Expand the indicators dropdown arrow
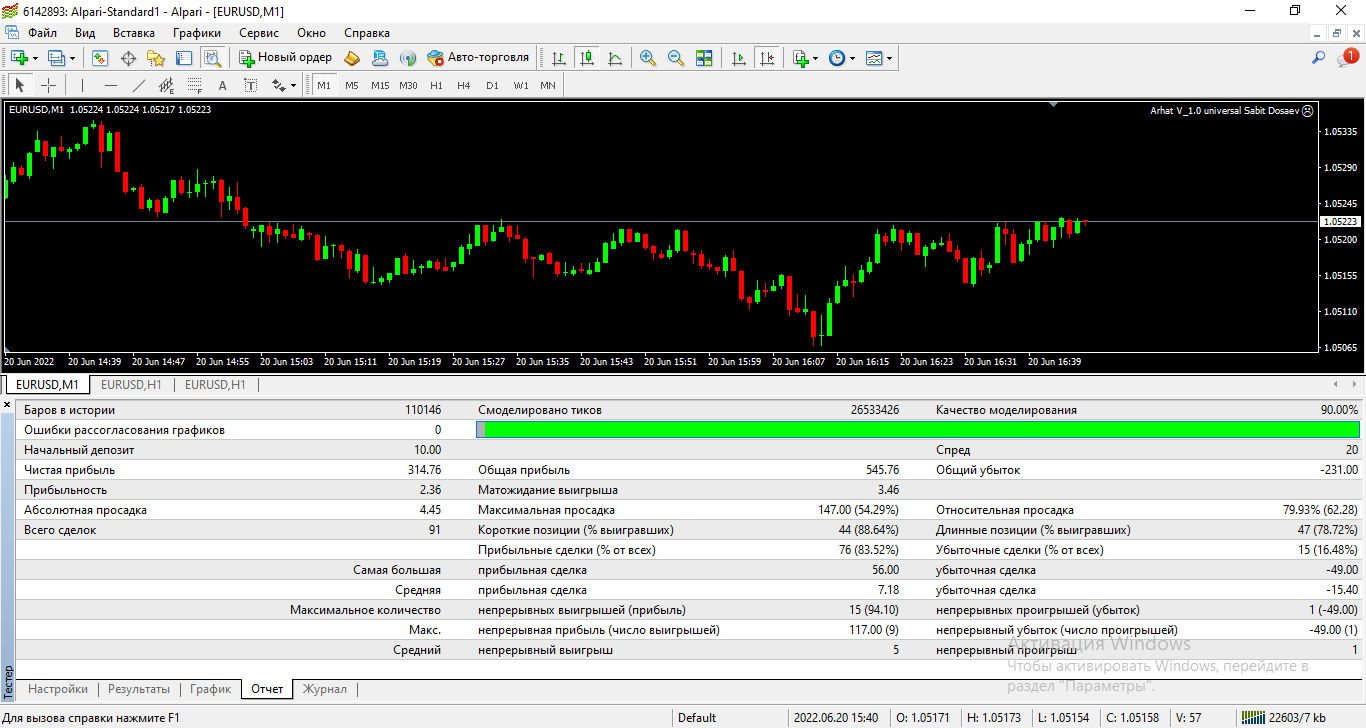Viewport: 1366px width, 728px height. [x=816, y=58]
